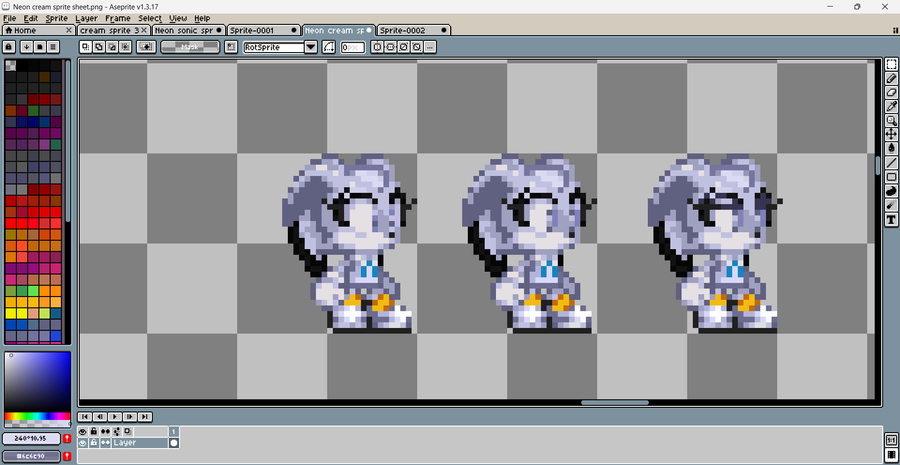The width and height of the screenshot is (900, 465).
Task: Go to the previous frame
Action: (x=100, y=417)
